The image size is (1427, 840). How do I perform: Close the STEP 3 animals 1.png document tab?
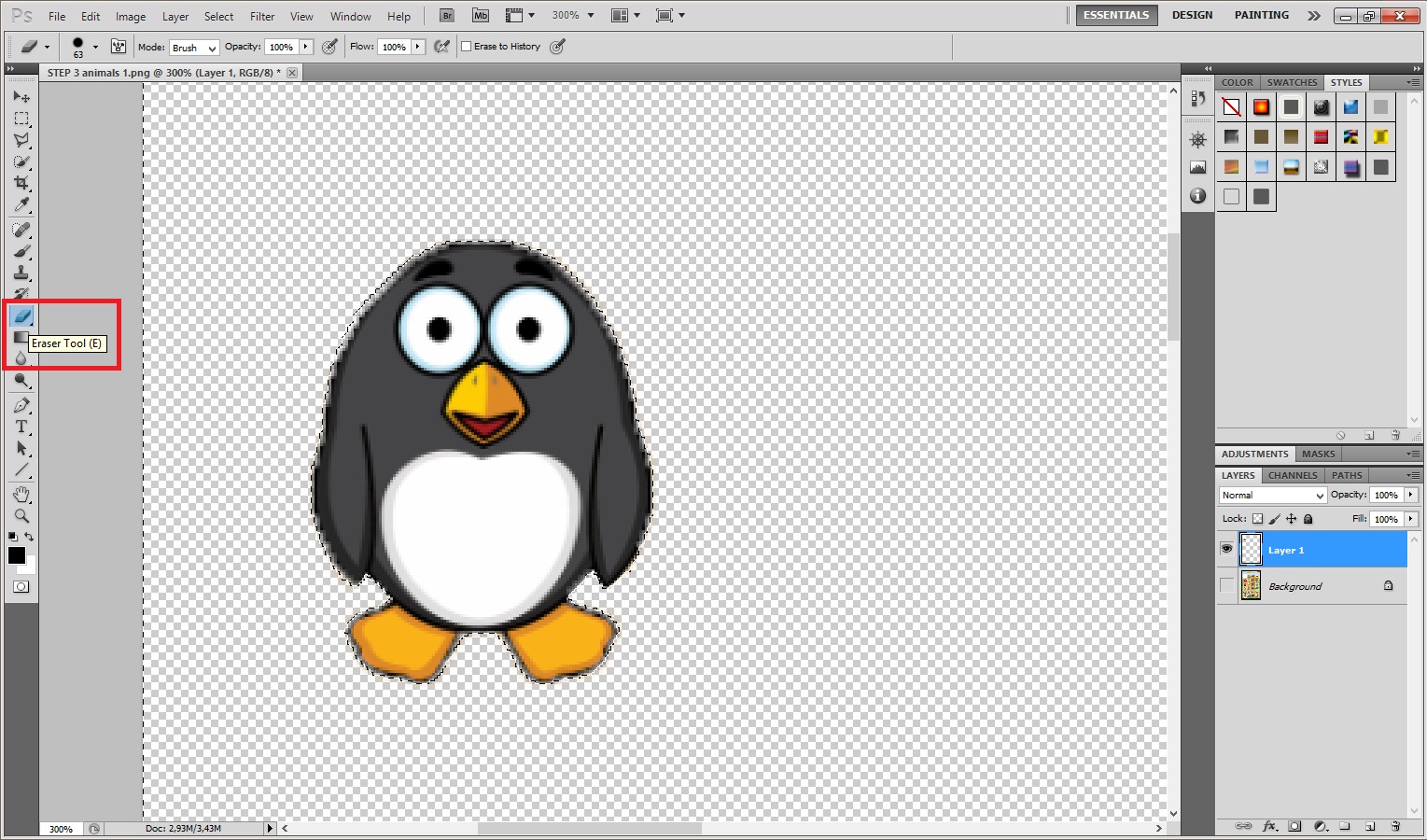click(292, 73)
